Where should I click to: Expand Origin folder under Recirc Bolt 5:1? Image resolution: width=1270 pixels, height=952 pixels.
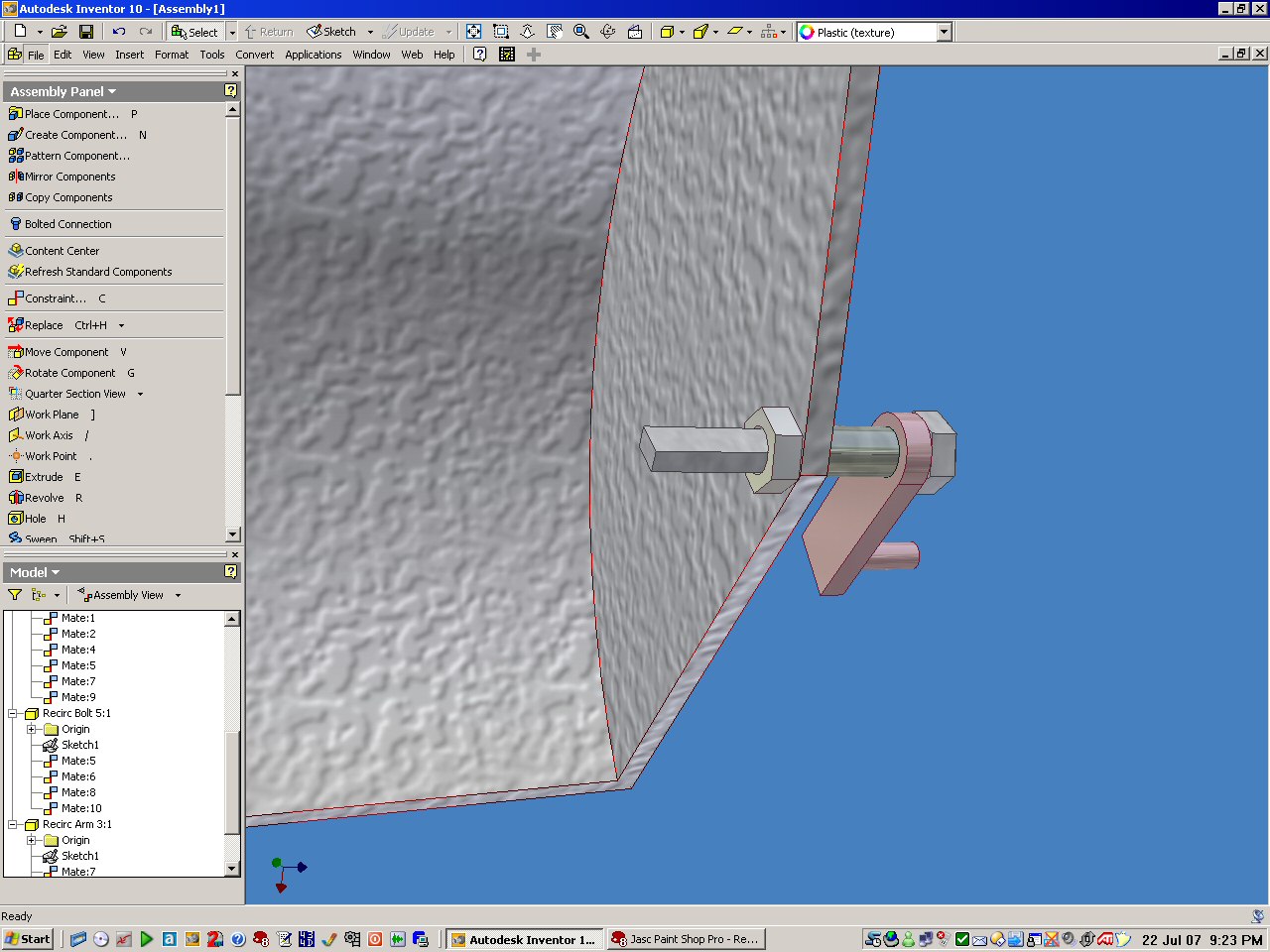(32, 729)
